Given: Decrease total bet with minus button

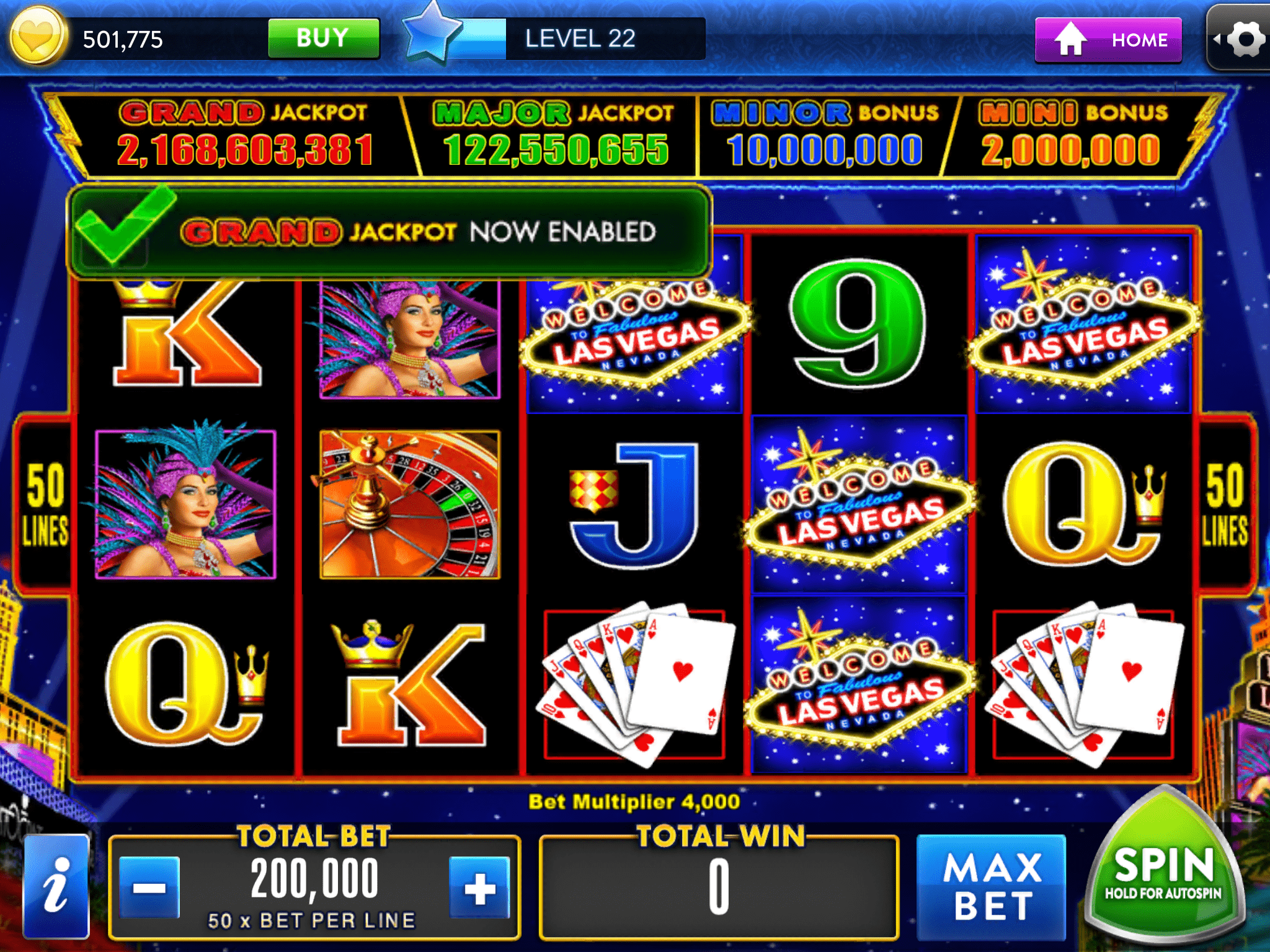Looking at the screenshot, I should tap(149, 888).
